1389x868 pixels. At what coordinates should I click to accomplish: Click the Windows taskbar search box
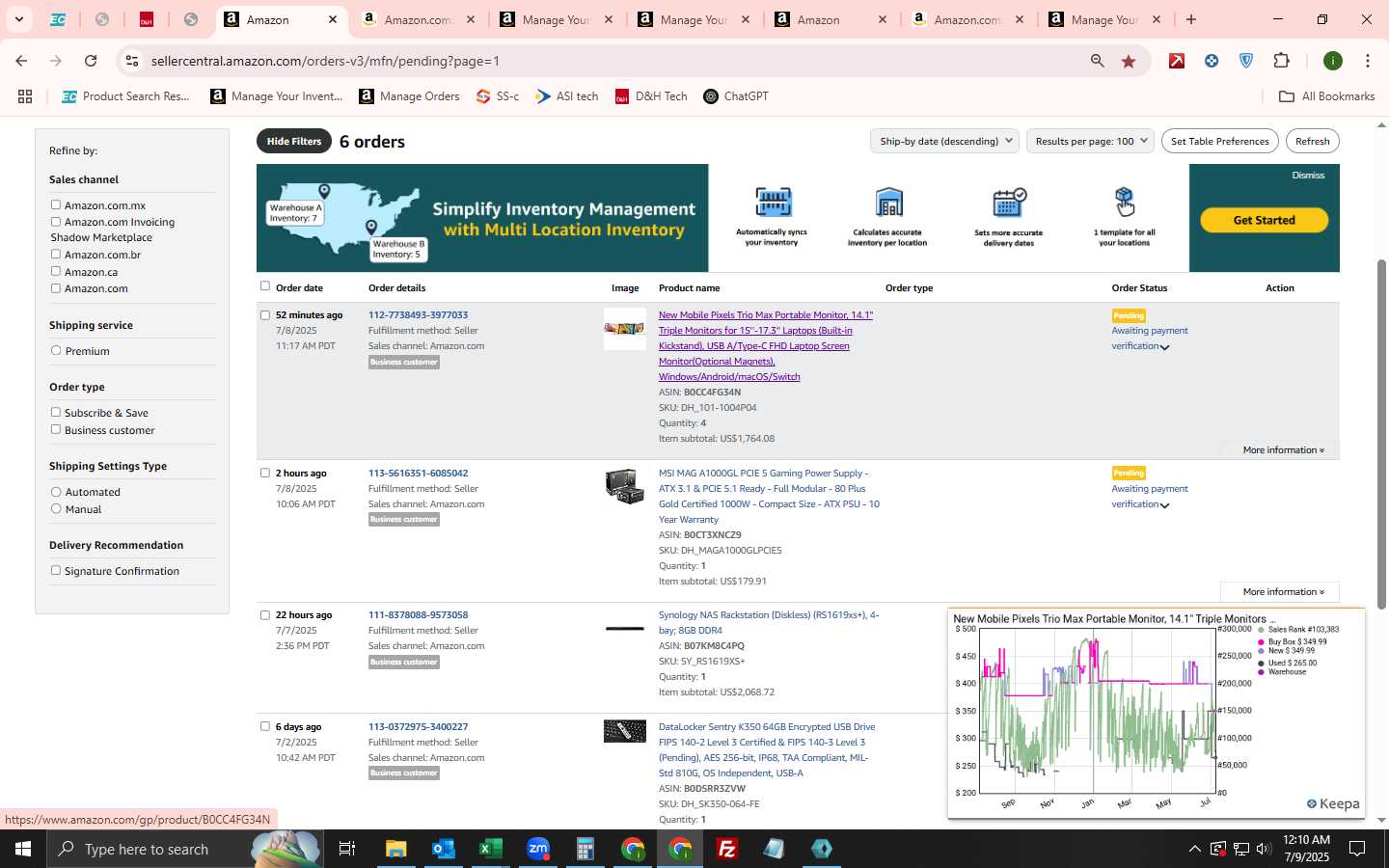click(183, 849)
